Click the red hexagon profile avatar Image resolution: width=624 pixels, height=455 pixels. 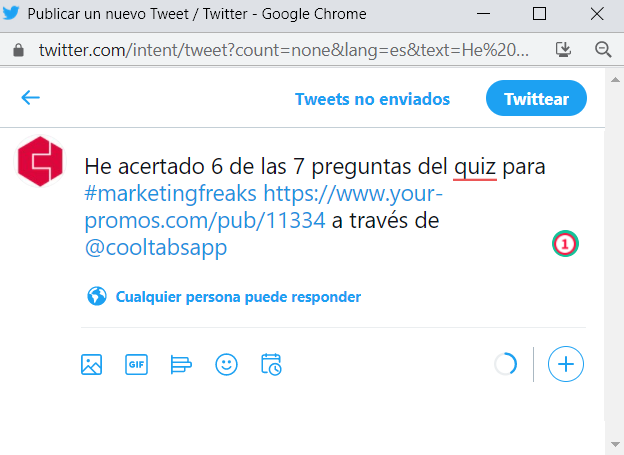(x=40, y=161)
